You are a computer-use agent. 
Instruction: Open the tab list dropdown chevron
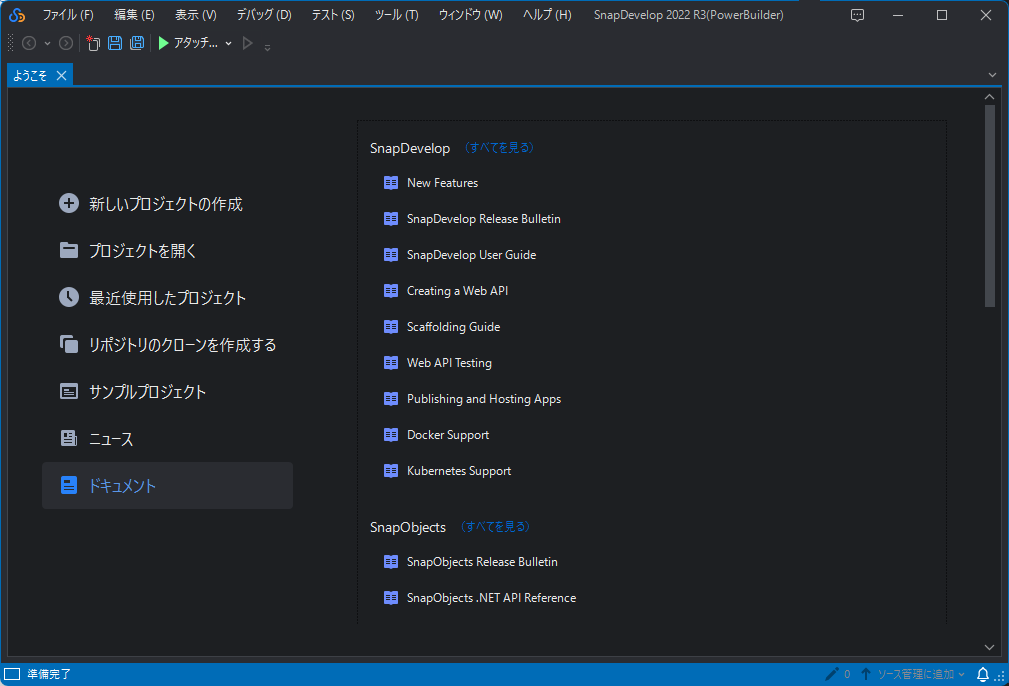[992, 75]
